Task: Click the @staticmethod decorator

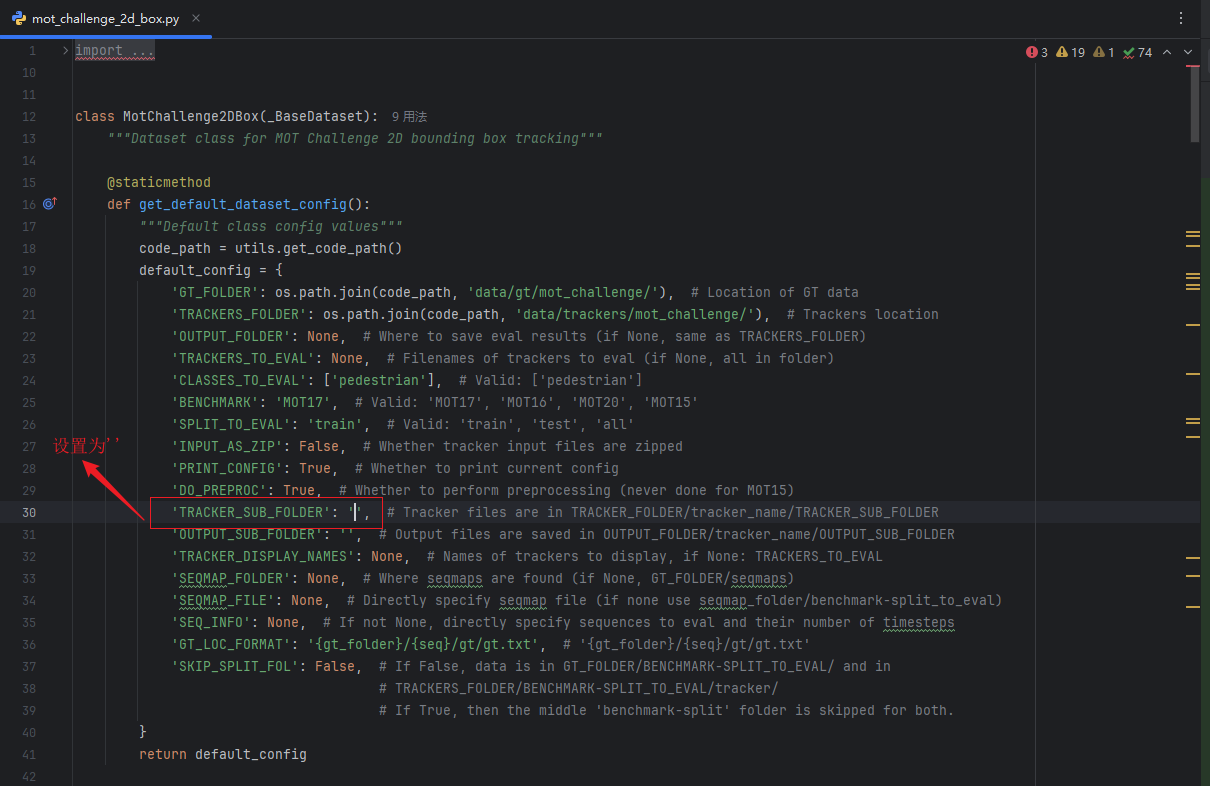Action: 159,182
